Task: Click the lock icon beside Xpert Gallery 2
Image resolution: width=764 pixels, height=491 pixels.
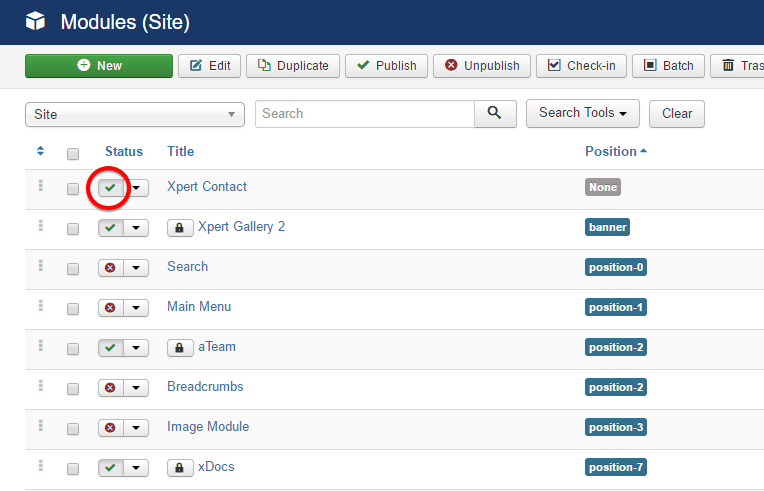Action: pos(180,228)
